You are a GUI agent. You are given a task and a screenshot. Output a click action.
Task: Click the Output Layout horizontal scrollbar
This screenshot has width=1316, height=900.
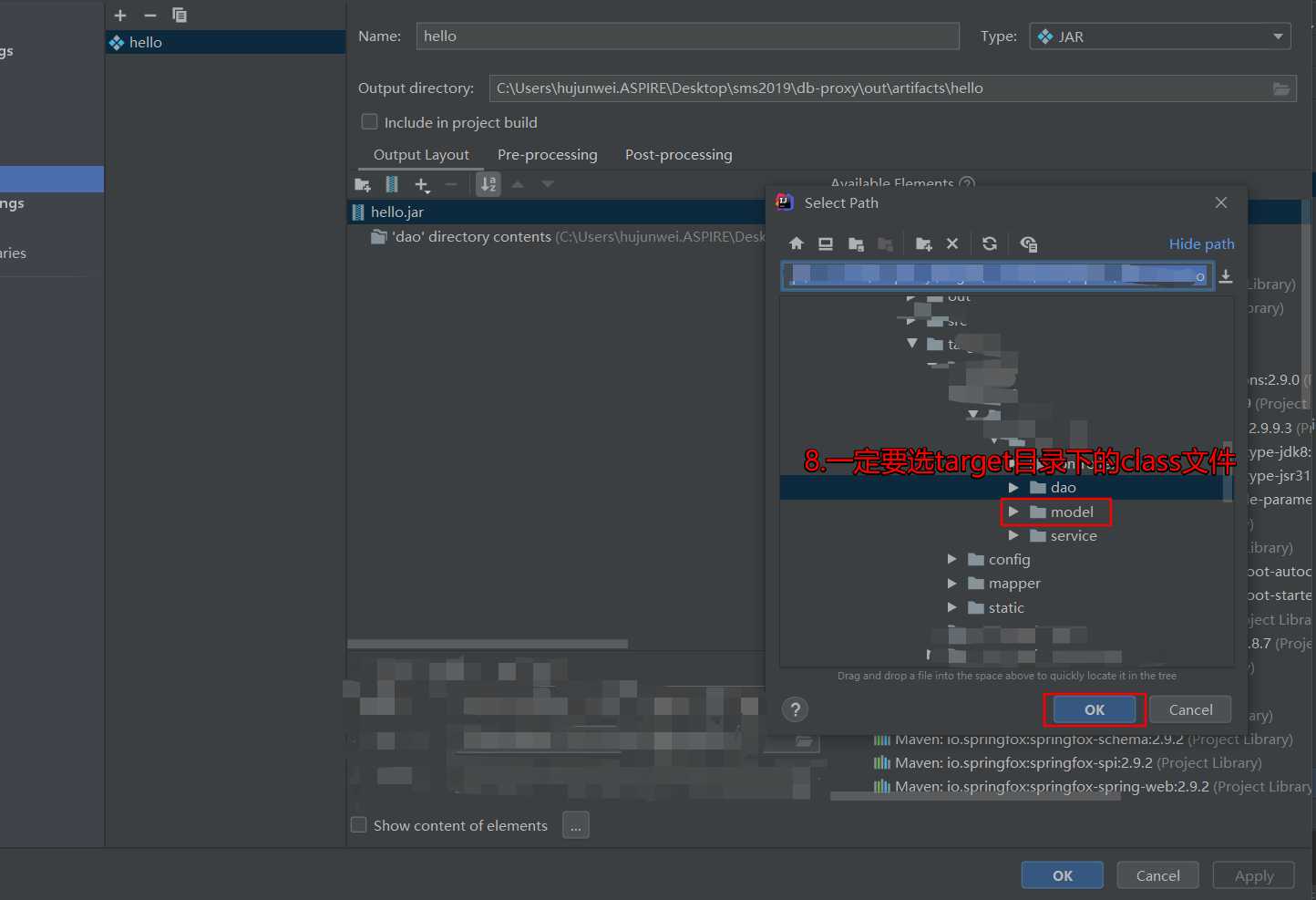coord(488,644)
